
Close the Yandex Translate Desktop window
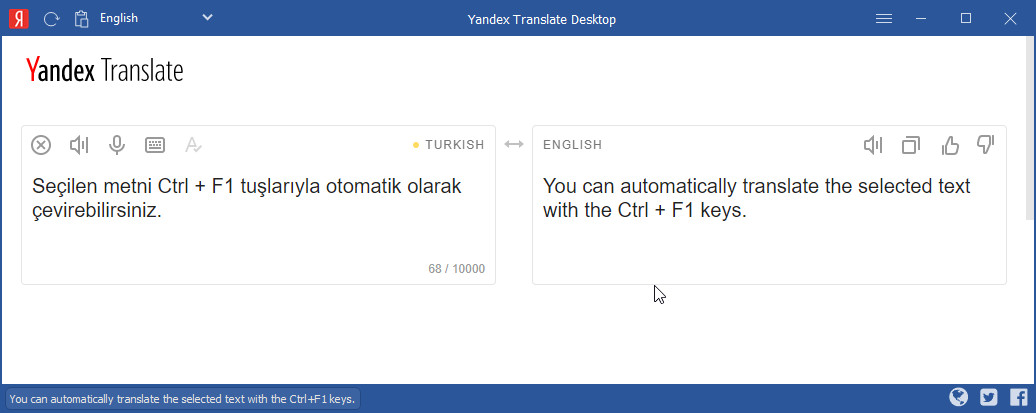1010,19
